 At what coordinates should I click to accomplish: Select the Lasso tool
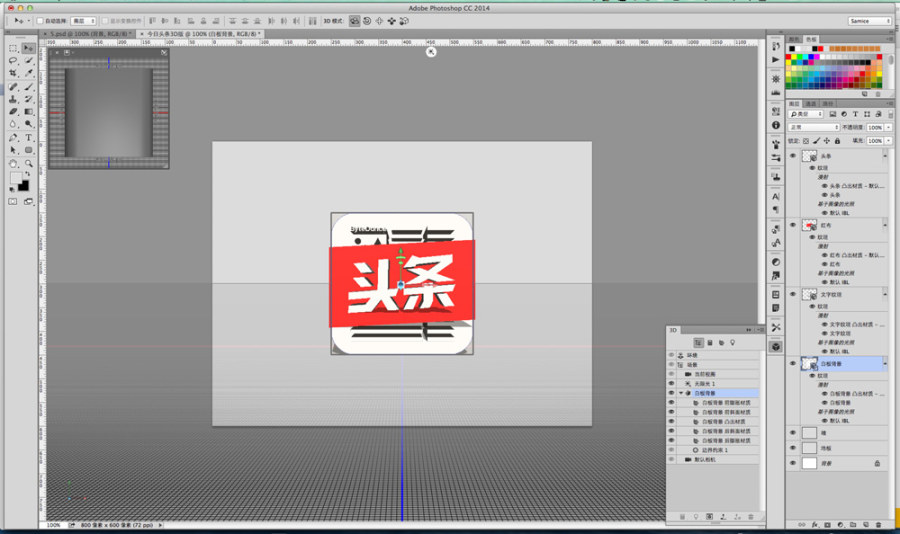click(13, 61)
